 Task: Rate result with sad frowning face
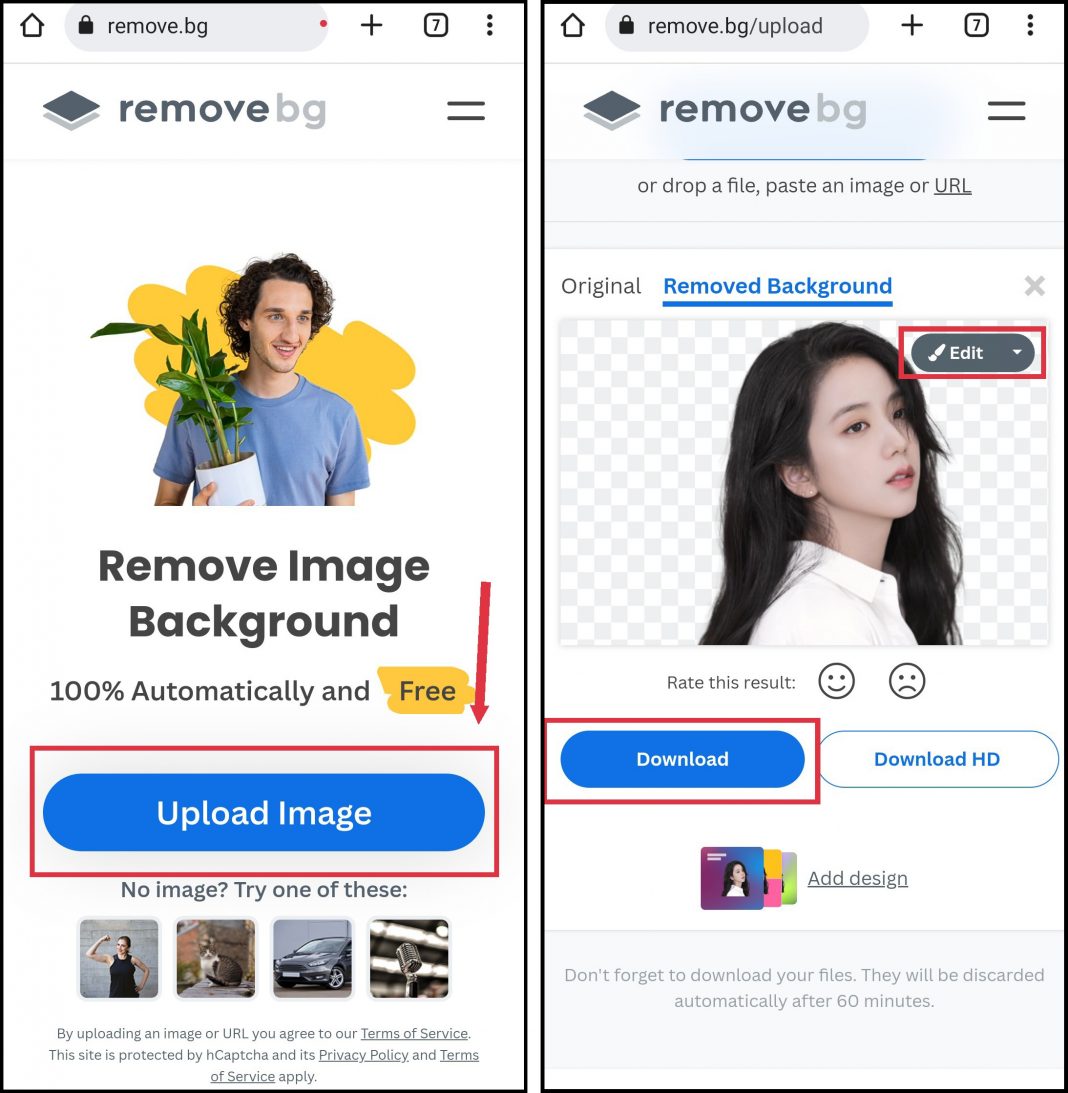(x=907, y=681)
